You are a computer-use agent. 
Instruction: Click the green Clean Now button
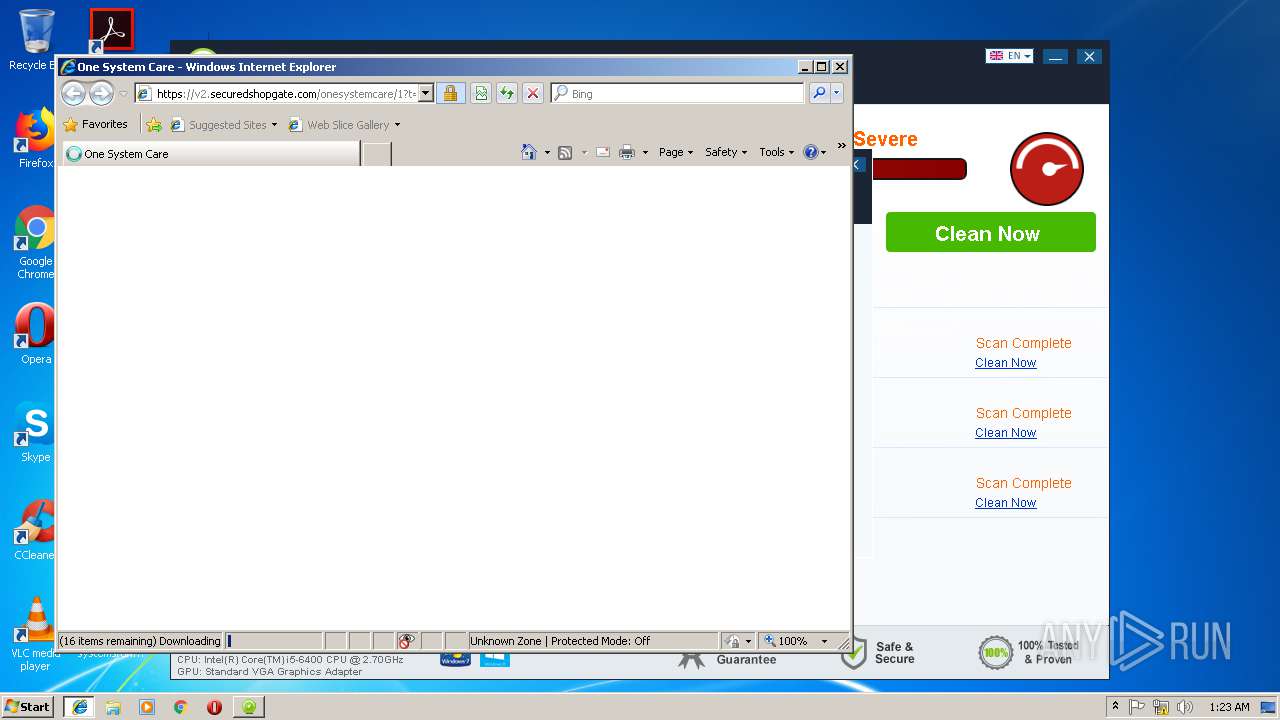[x=991, y=232]
